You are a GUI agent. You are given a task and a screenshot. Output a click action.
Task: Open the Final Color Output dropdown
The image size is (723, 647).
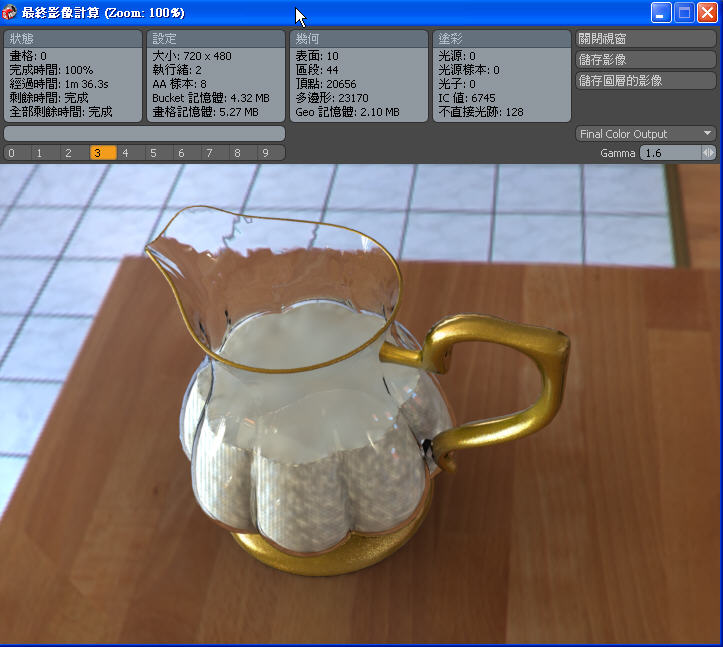coord(646,134)
